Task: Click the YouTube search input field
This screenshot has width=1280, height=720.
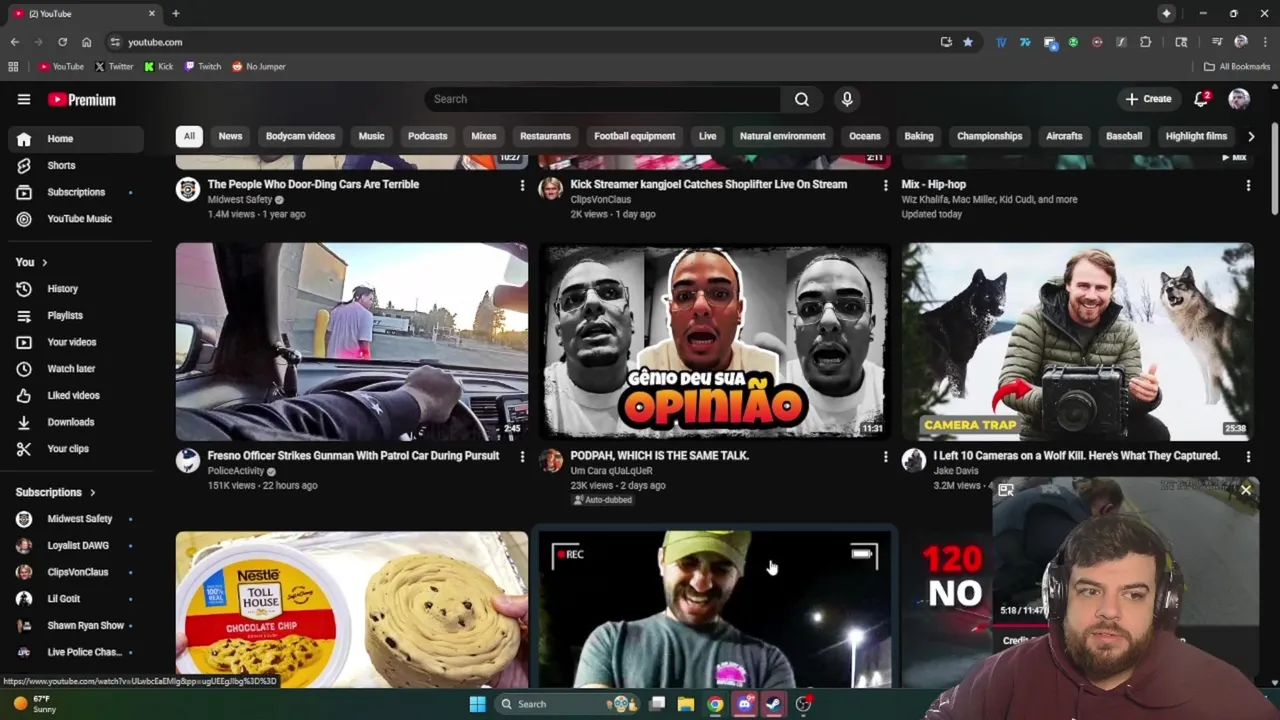Action: coord(603,99)
